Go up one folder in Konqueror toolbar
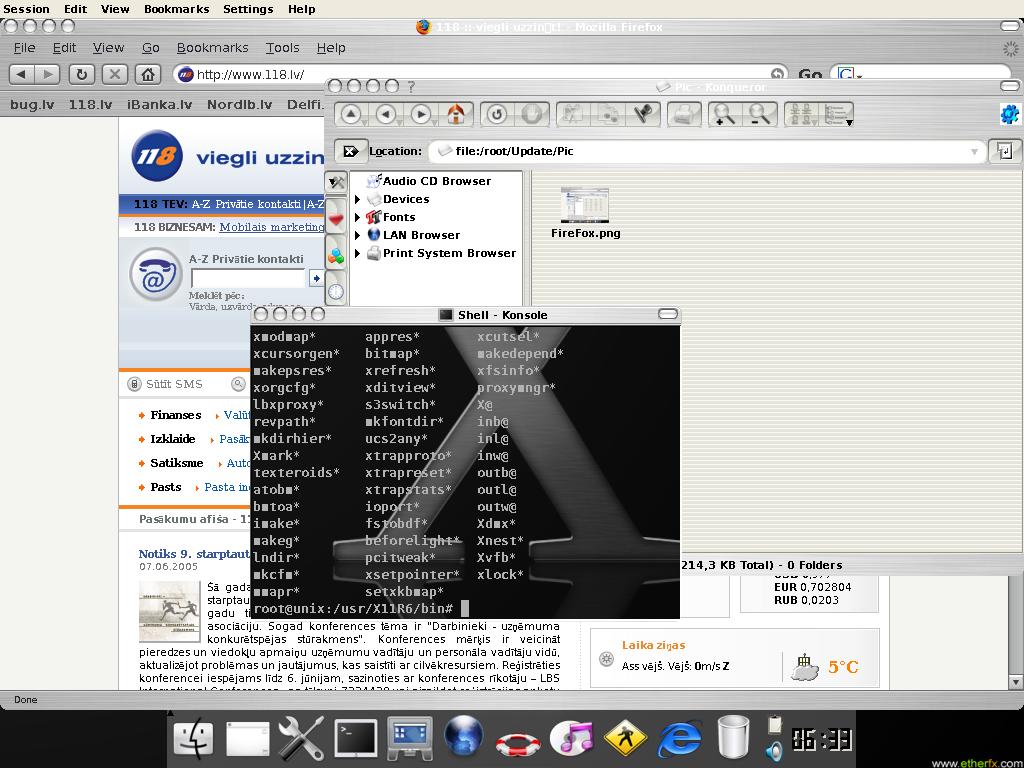 point(351,114)
